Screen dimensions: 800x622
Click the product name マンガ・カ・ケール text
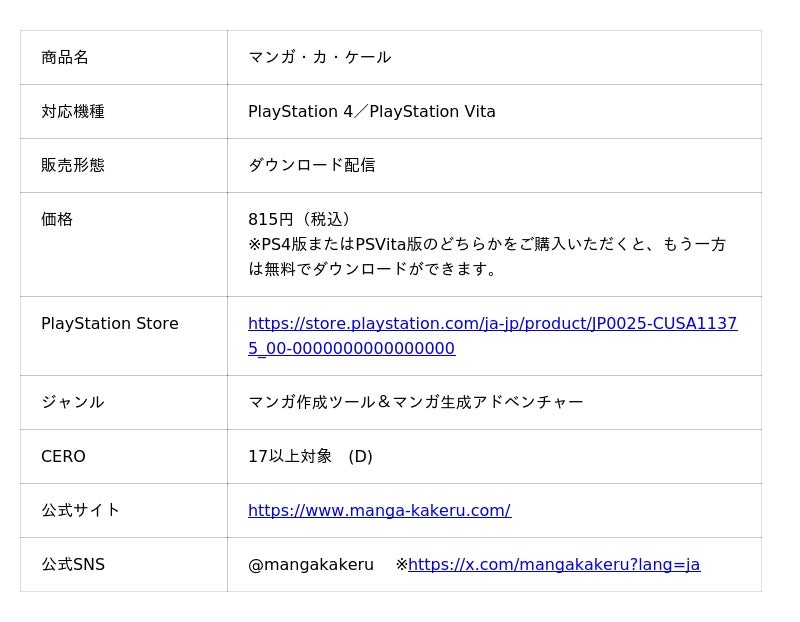coord(319,58)
